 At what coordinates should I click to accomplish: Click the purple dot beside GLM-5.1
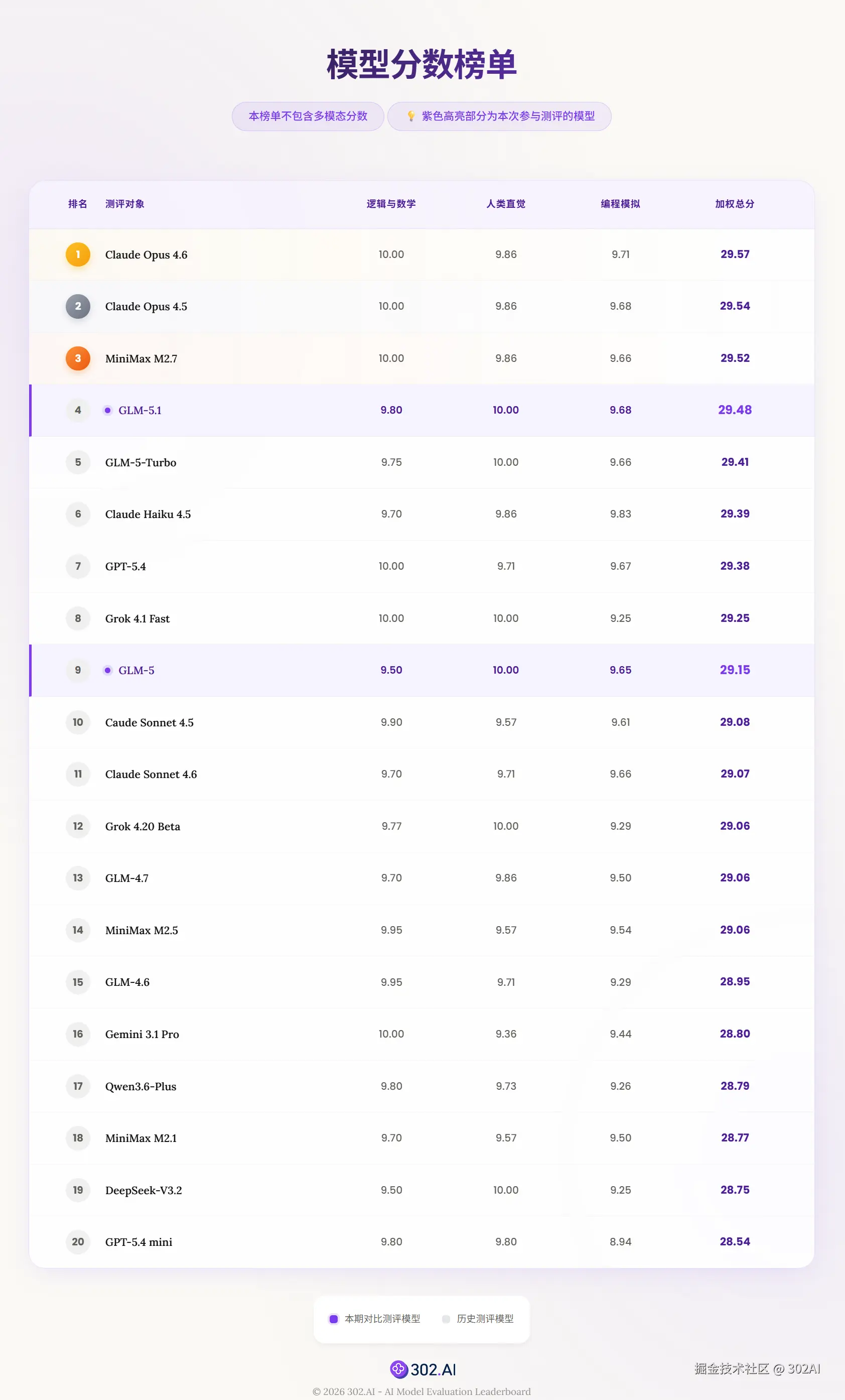click(x=107, y=410)
